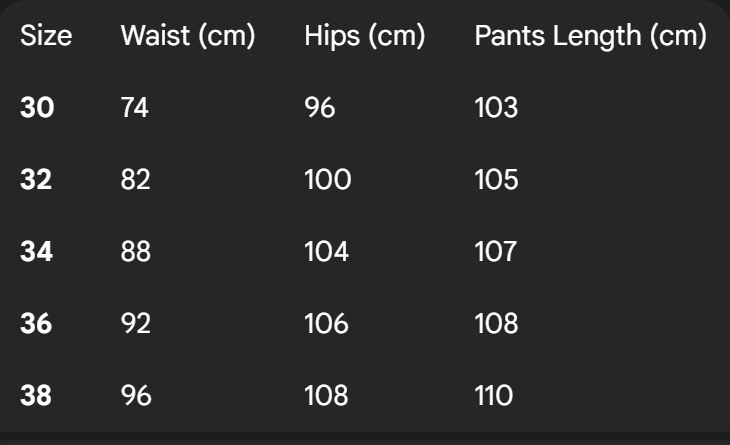Viewport: 730px width, 445px height.
Task: Select the Pants Length (cm) header
Action: coord(591,36)
